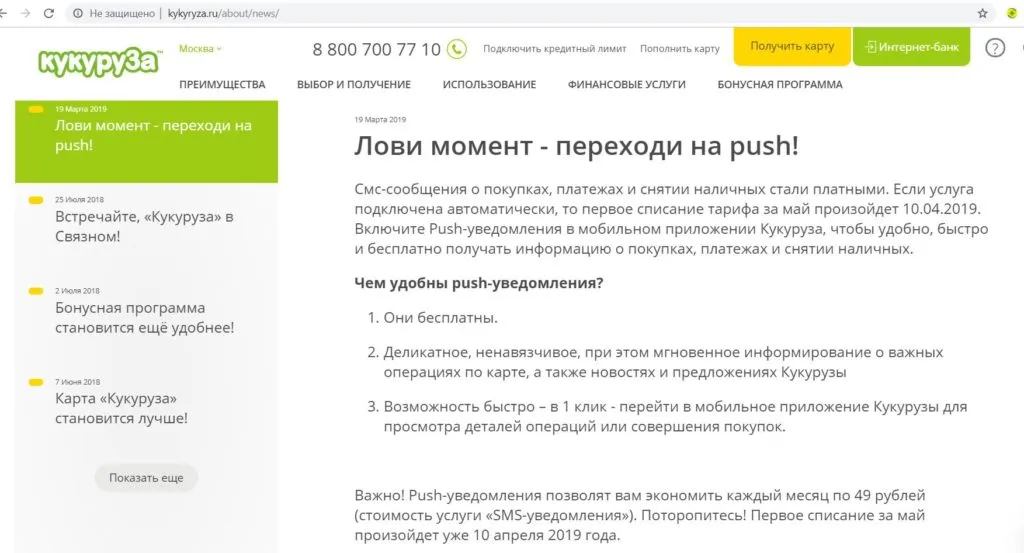1024x553 pixels.
Task: Click the sidebar date 2 Июля 2018
Action: pyautogui.click(x=77, y=291)
